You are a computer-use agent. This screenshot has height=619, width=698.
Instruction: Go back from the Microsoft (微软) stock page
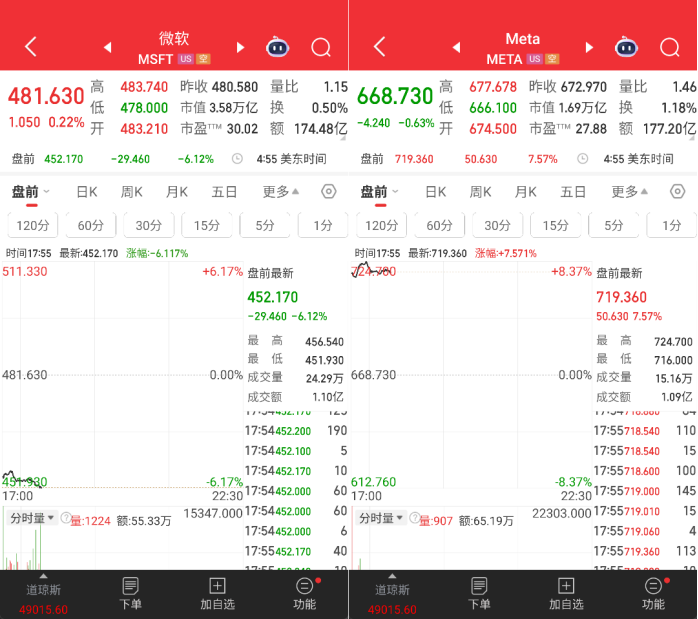coord(31,47)
